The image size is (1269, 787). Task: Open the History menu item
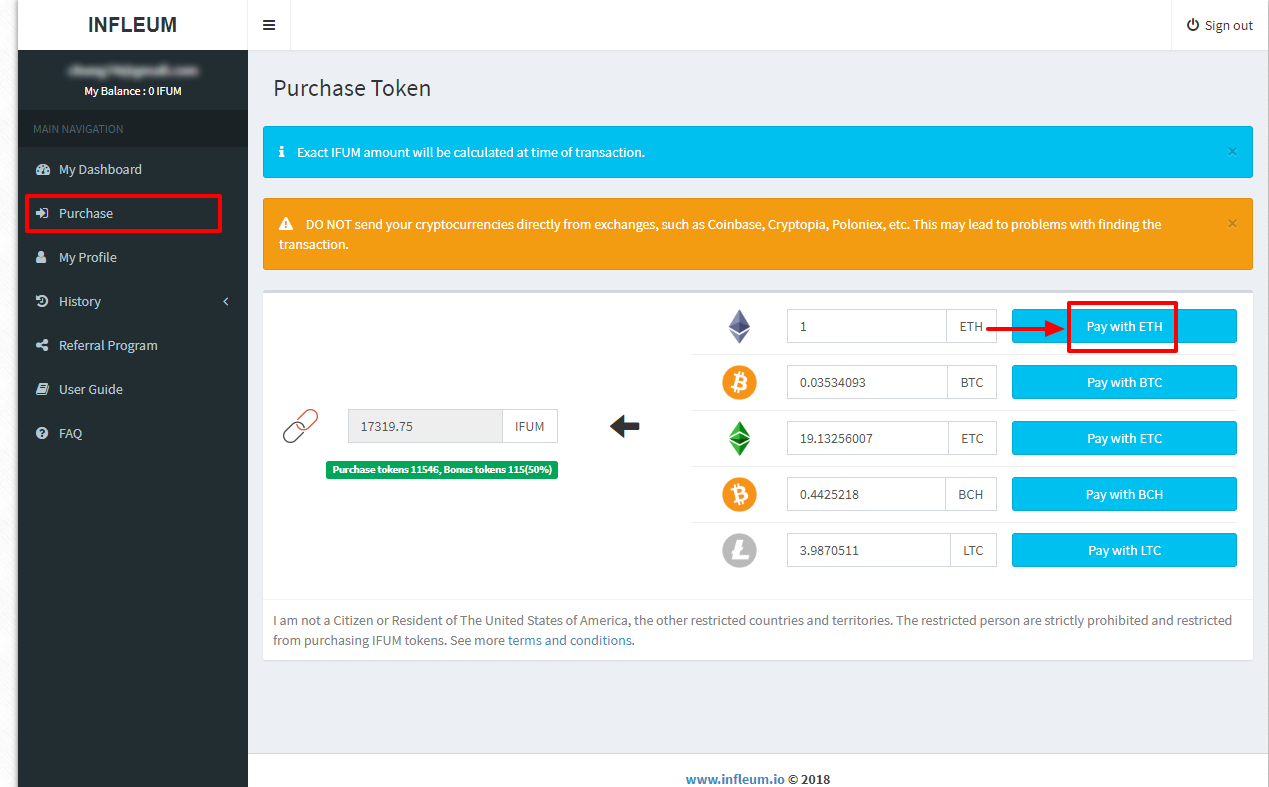pyautogui.click(x=133, y=301)
